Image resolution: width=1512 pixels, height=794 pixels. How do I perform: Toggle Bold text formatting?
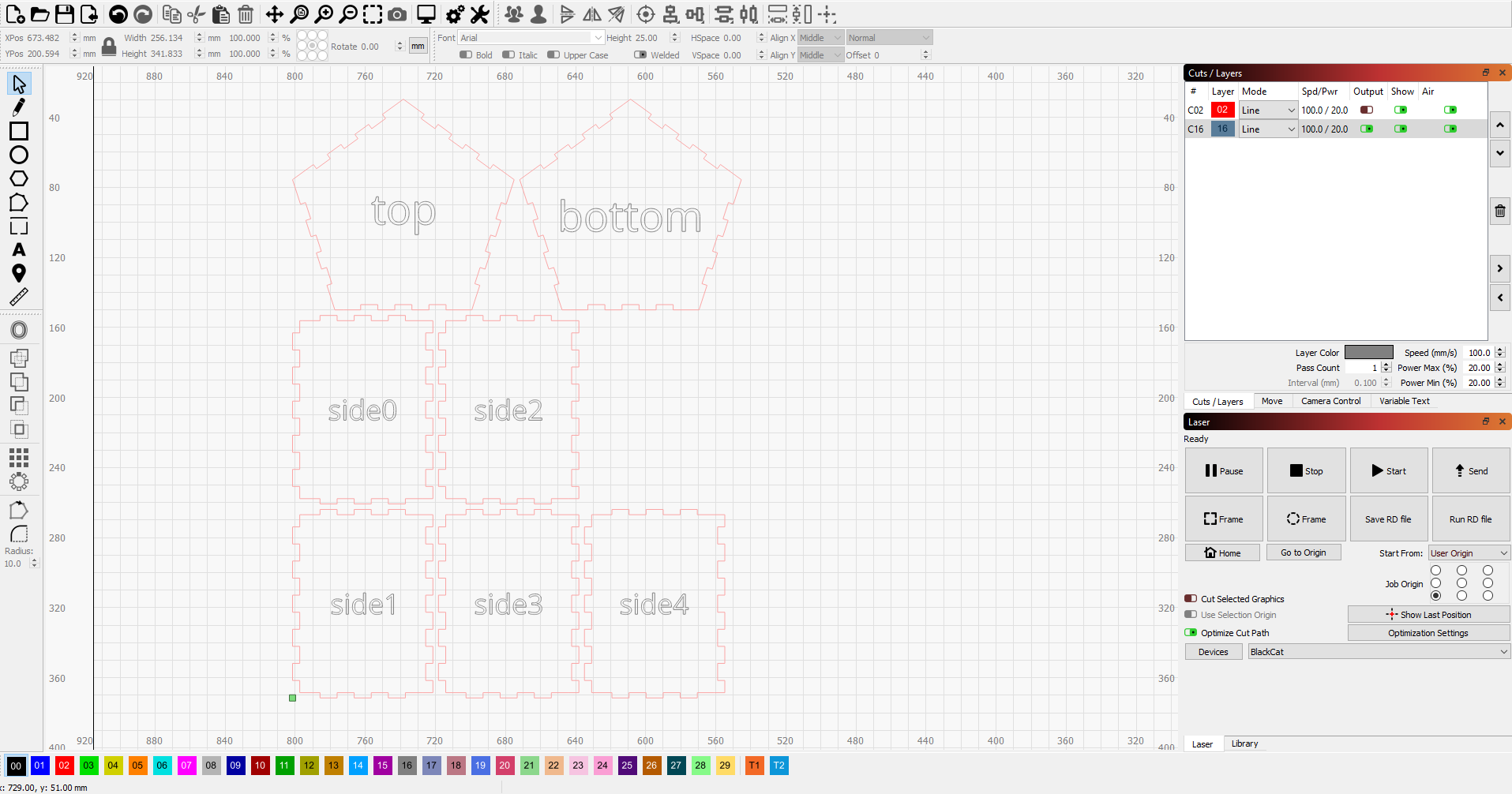[x=466, y=54]
